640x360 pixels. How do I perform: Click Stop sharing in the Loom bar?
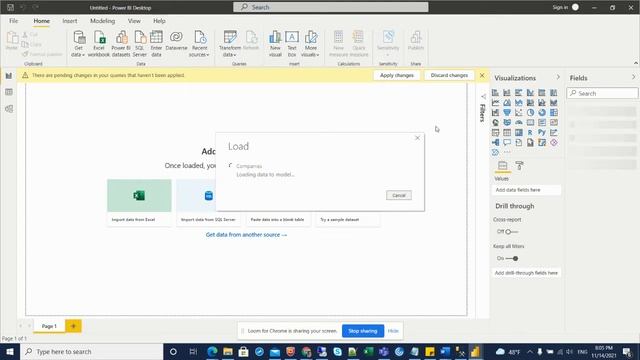[x=363, y=331]
